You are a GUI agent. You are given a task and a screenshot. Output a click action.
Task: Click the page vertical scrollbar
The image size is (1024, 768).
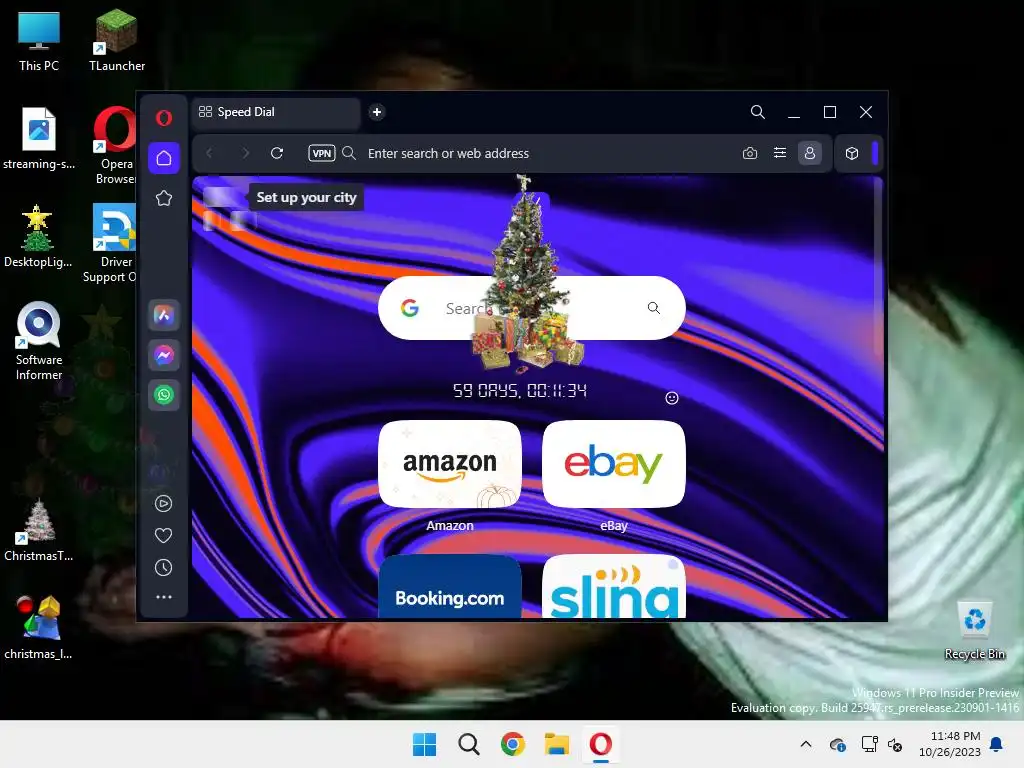[x=878, y=268]
